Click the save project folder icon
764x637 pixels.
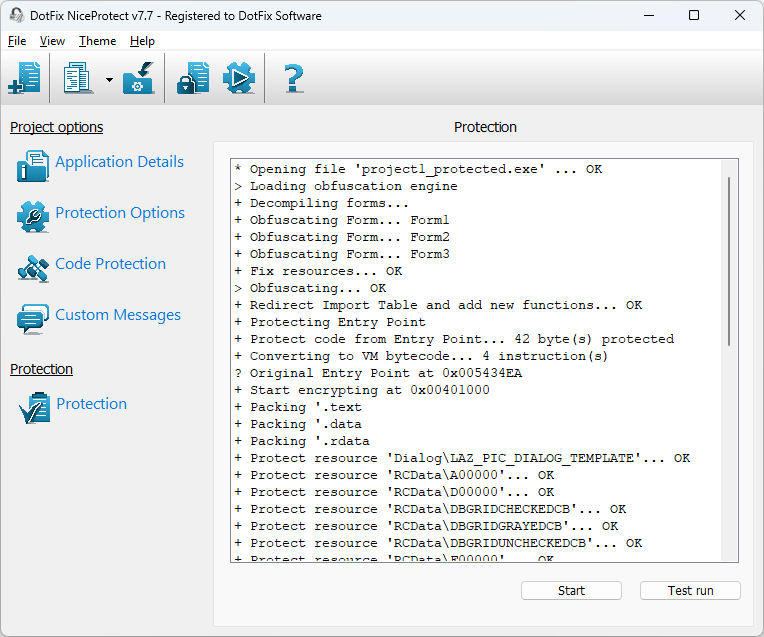tap(138, 77)
